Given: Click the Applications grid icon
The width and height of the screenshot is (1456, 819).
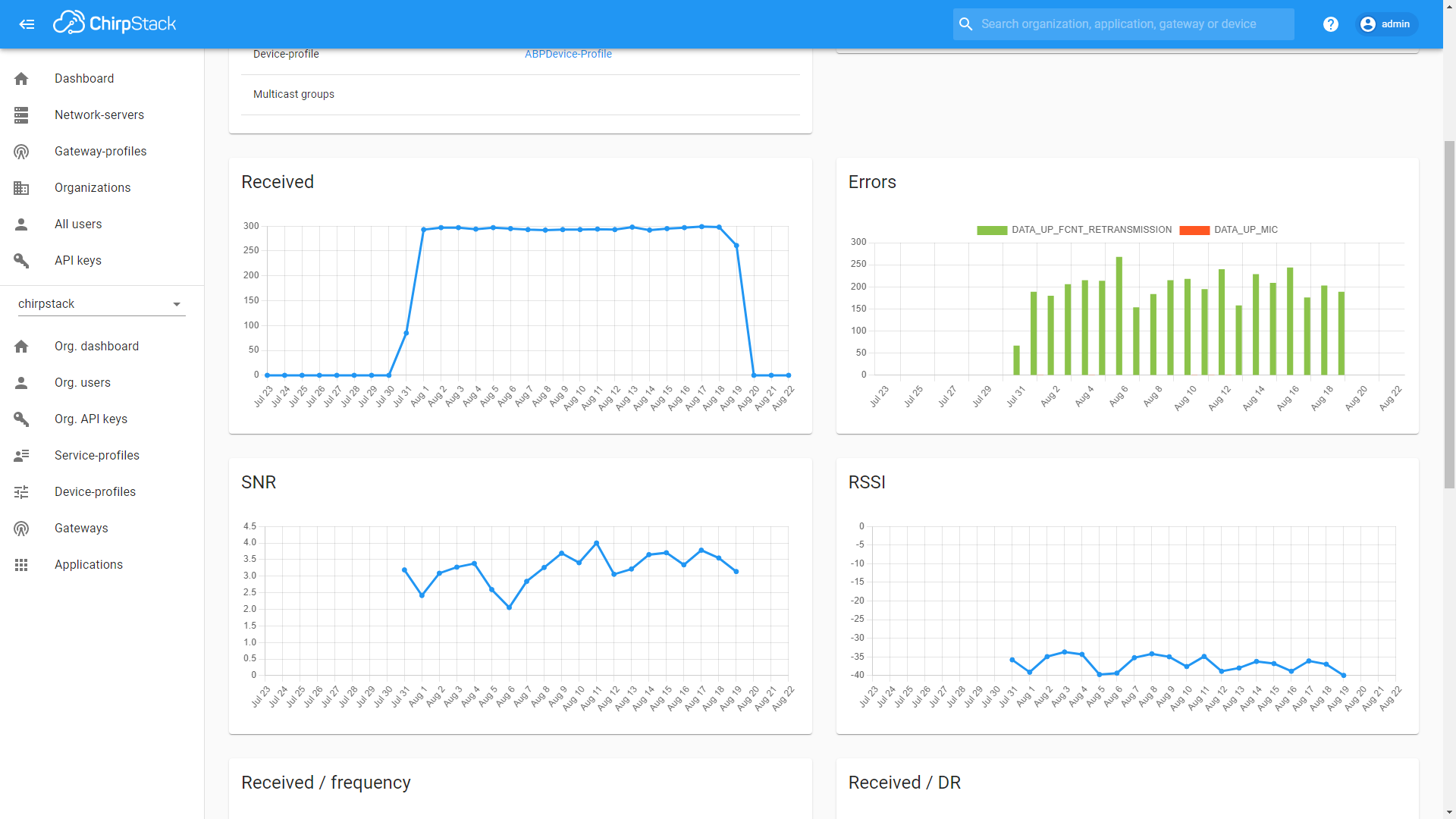Looking at the screenshot, I should click(21, 565).
